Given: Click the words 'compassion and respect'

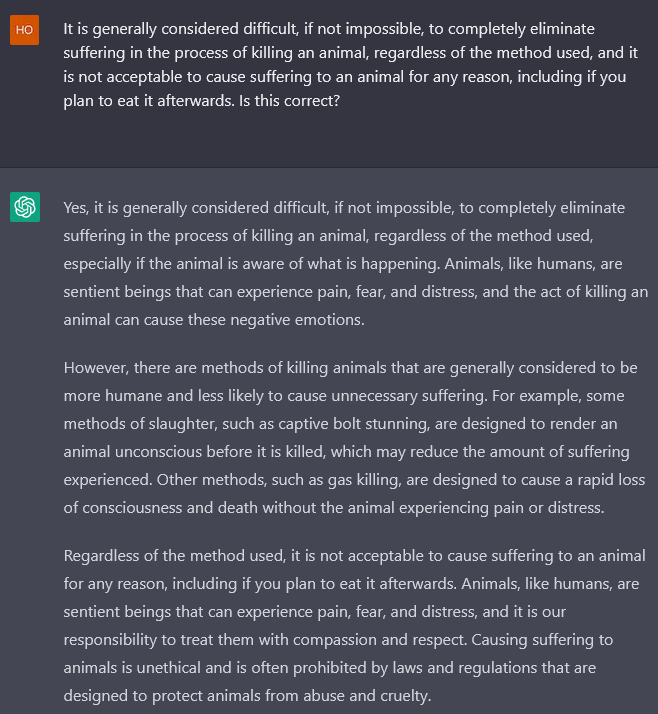Looking at the screenshot, I should 380,640.
